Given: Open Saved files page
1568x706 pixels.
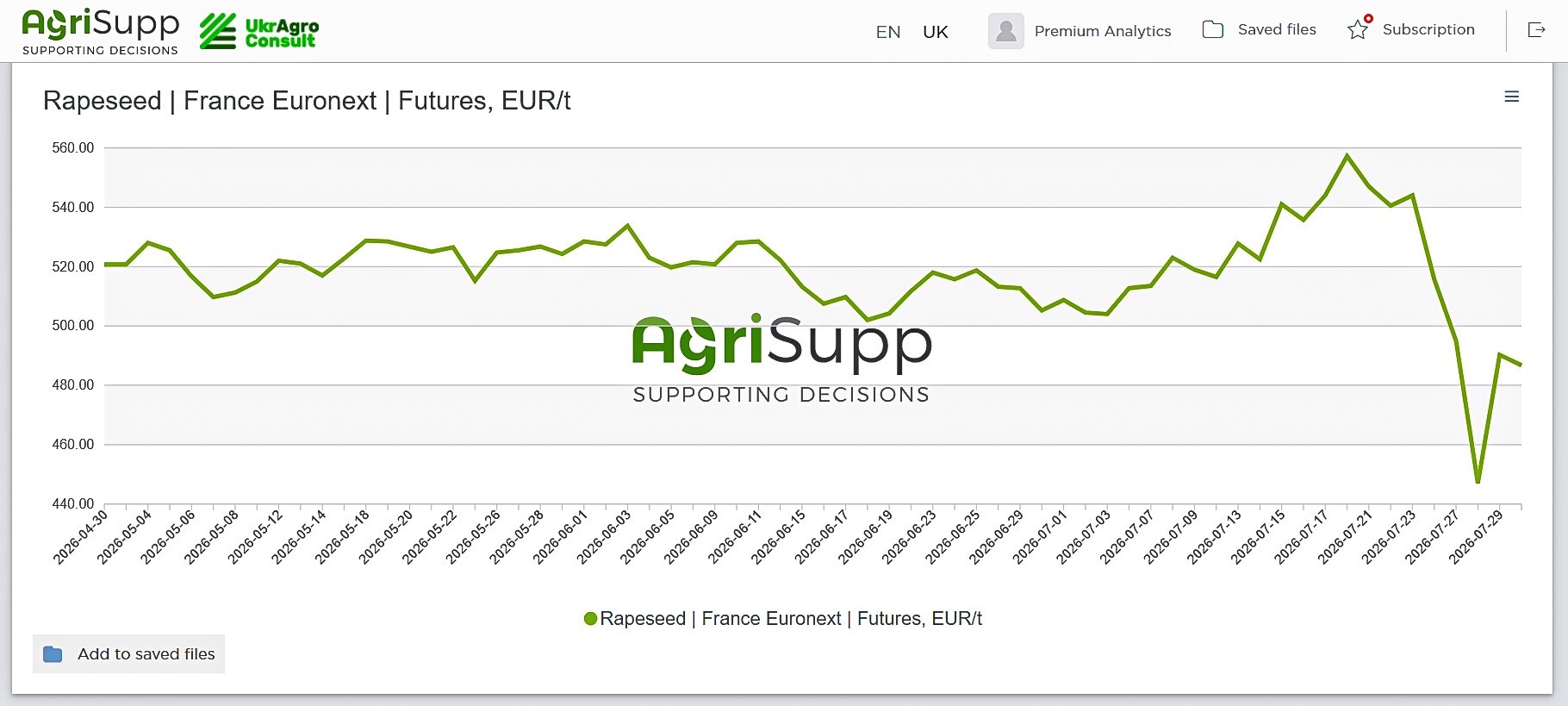Looking at the screenshot, I should [x=1277, y=29].
